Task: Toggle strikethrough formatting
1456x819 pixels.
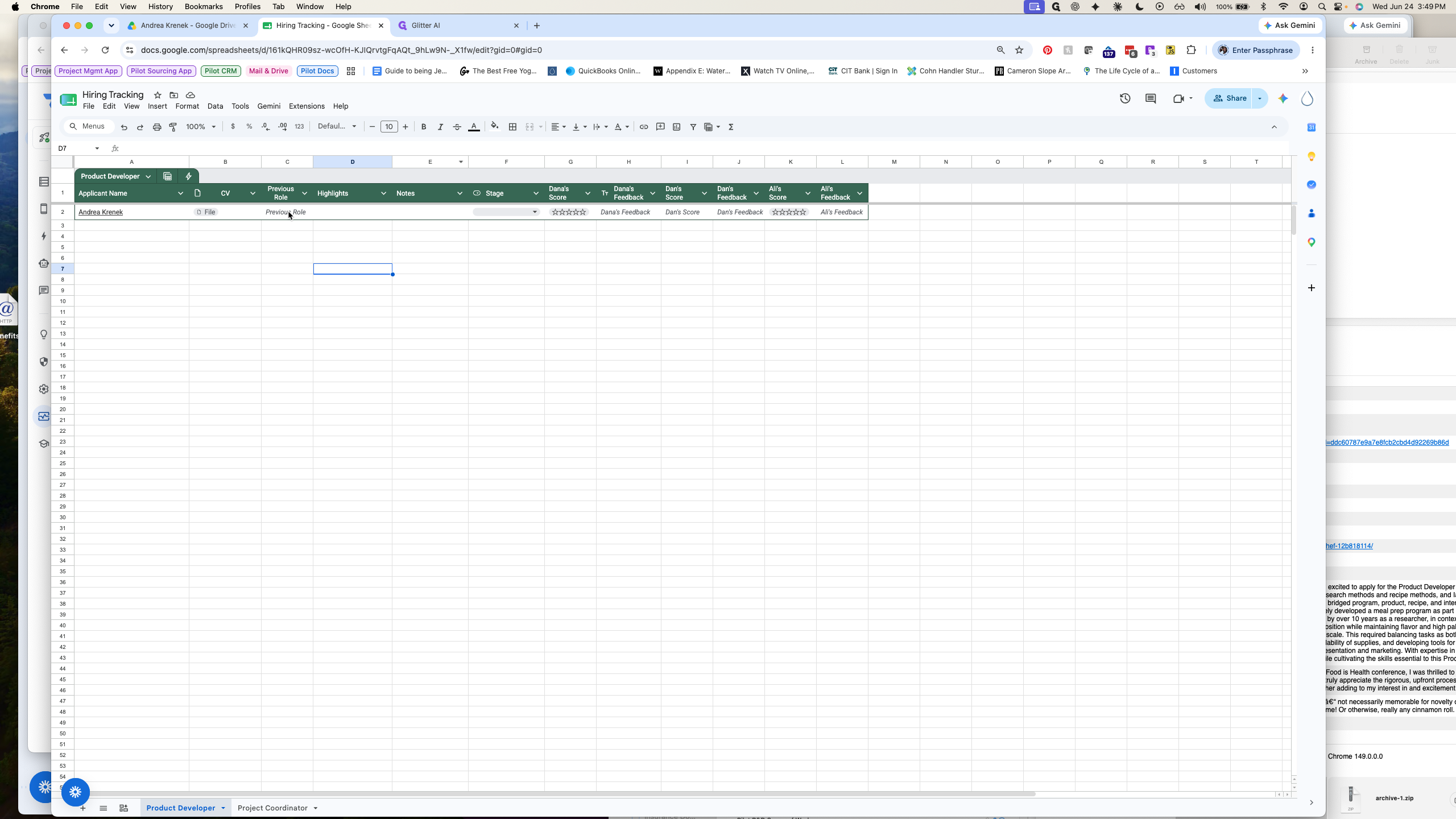Action: [x=457, y=127]
